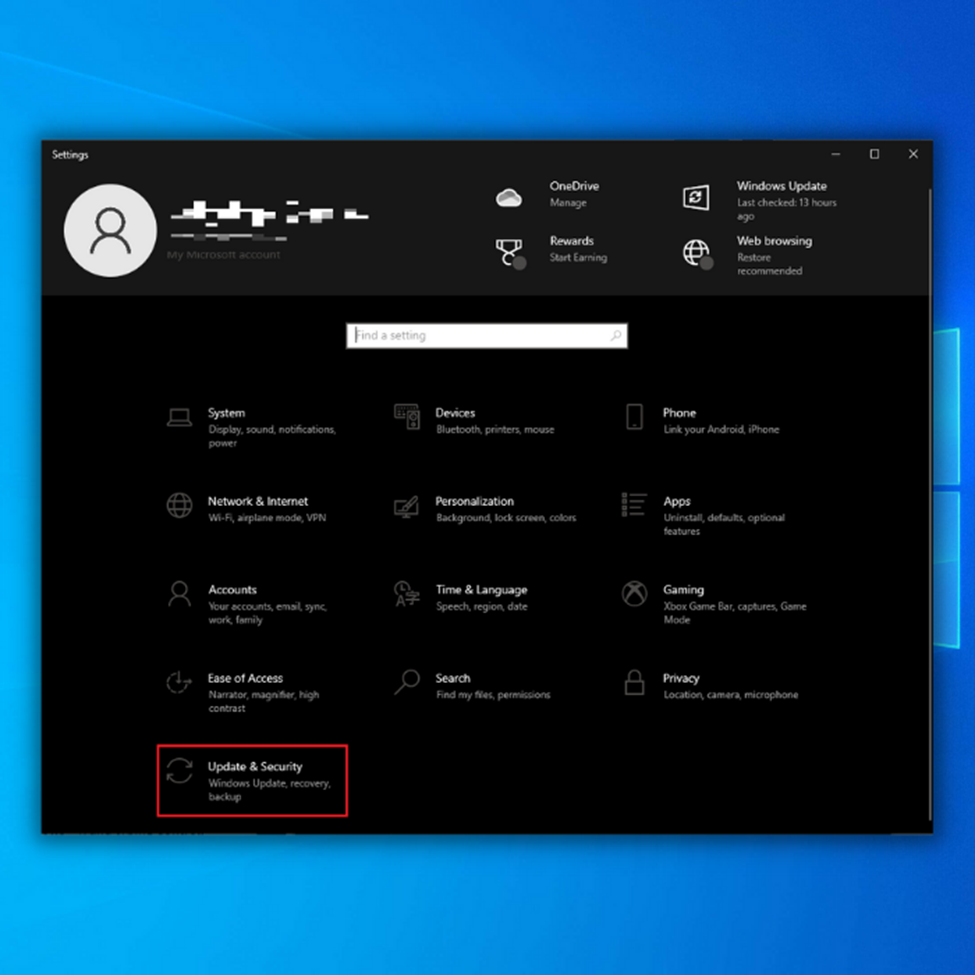Maximize the Settings window
975x975 pixels.
(874, 154)
